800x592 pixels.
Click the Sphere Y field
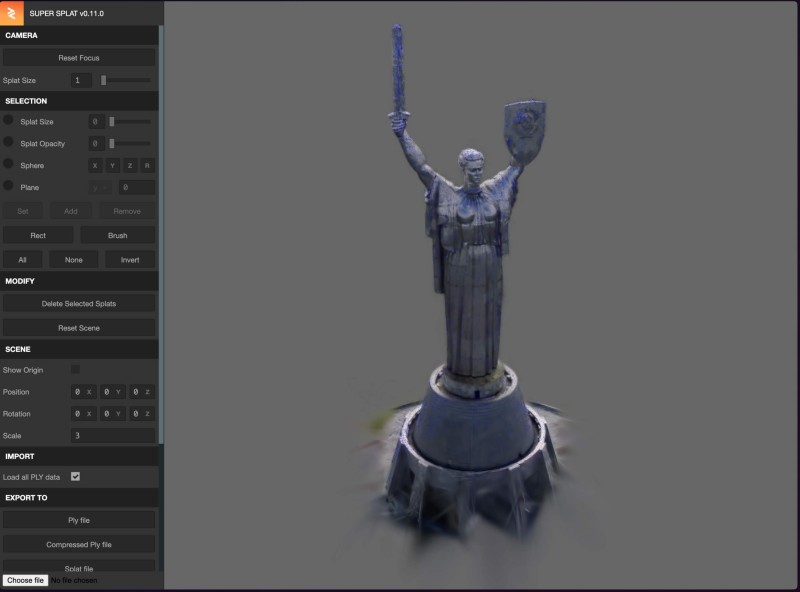[112, 165]
